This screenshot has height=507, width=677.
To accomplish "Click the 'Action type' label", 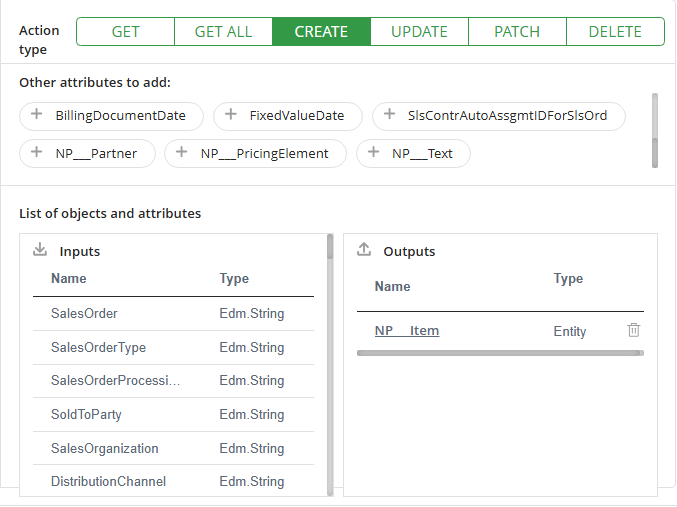I will (39, 40).
